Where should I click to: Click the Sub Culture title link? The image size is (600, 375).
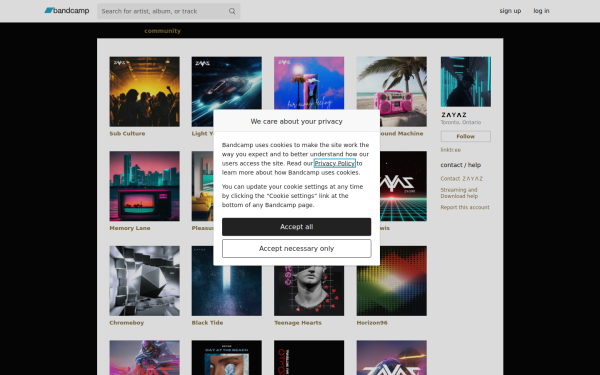coord(127,134)
